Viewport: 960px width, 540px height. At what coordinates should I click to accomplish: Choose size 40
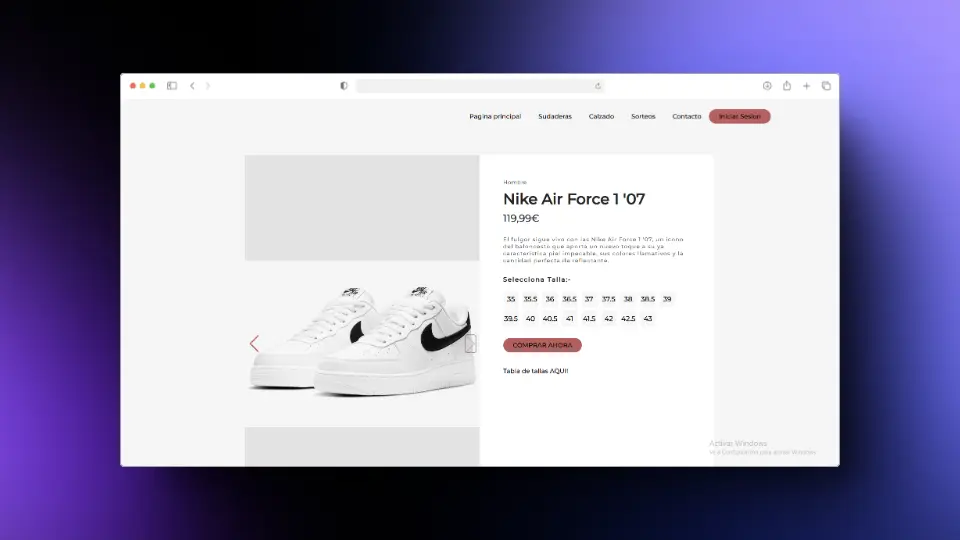pyautogui.click(x=530, y=318)
